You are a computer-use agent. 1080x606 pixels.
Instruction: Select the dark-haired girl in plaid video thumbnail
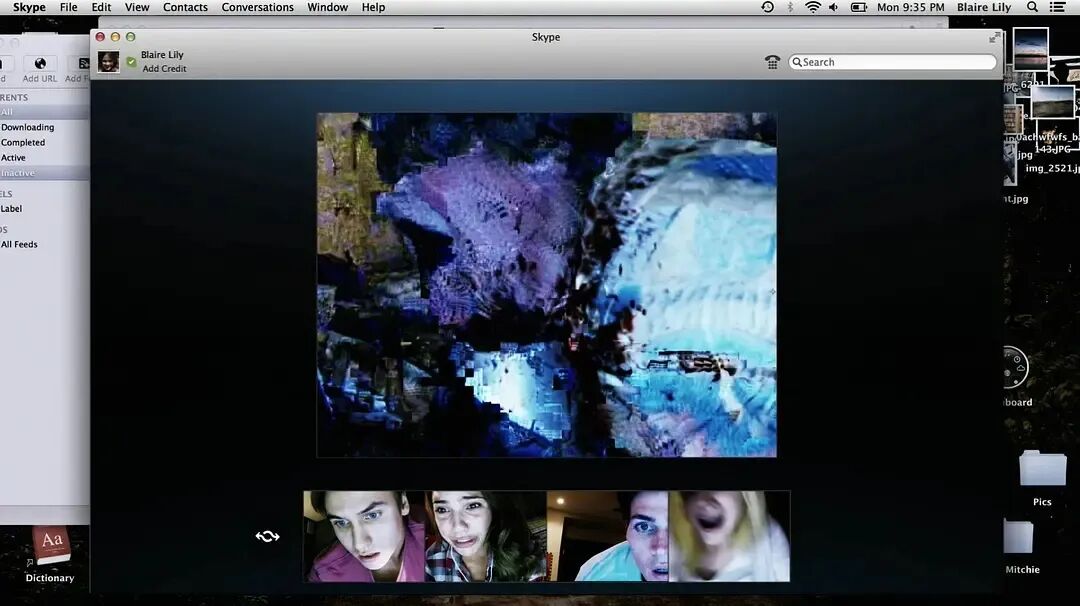(x=486, y=536)
